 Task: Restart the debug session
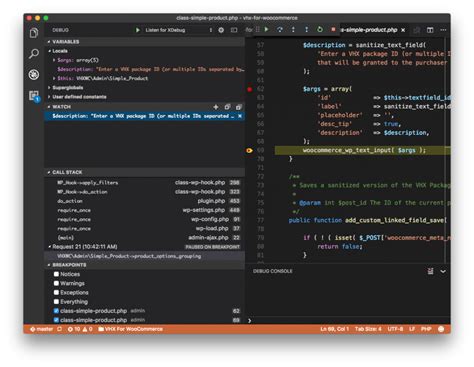pyautogui.click(x=320, y=29)
